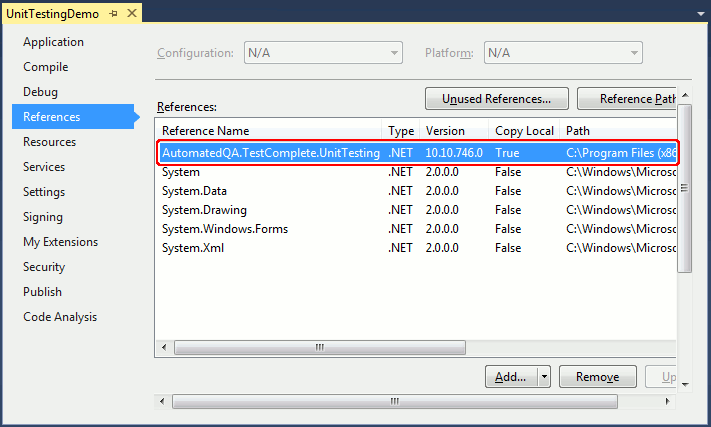
Task: Click the bottom page horizontal scrollbar thumb
Action: point(395,401)
